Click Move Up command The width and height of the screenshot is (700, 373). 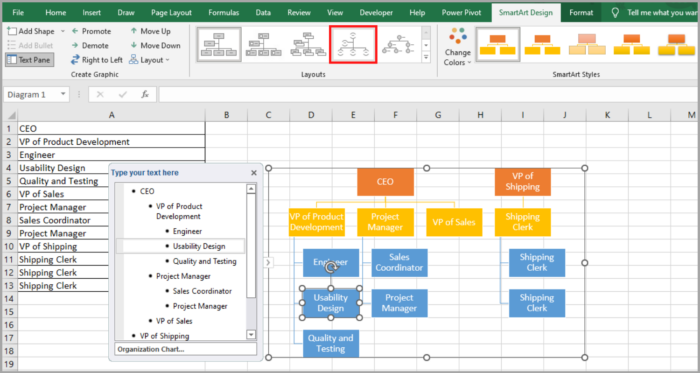(x=150, y=31)
